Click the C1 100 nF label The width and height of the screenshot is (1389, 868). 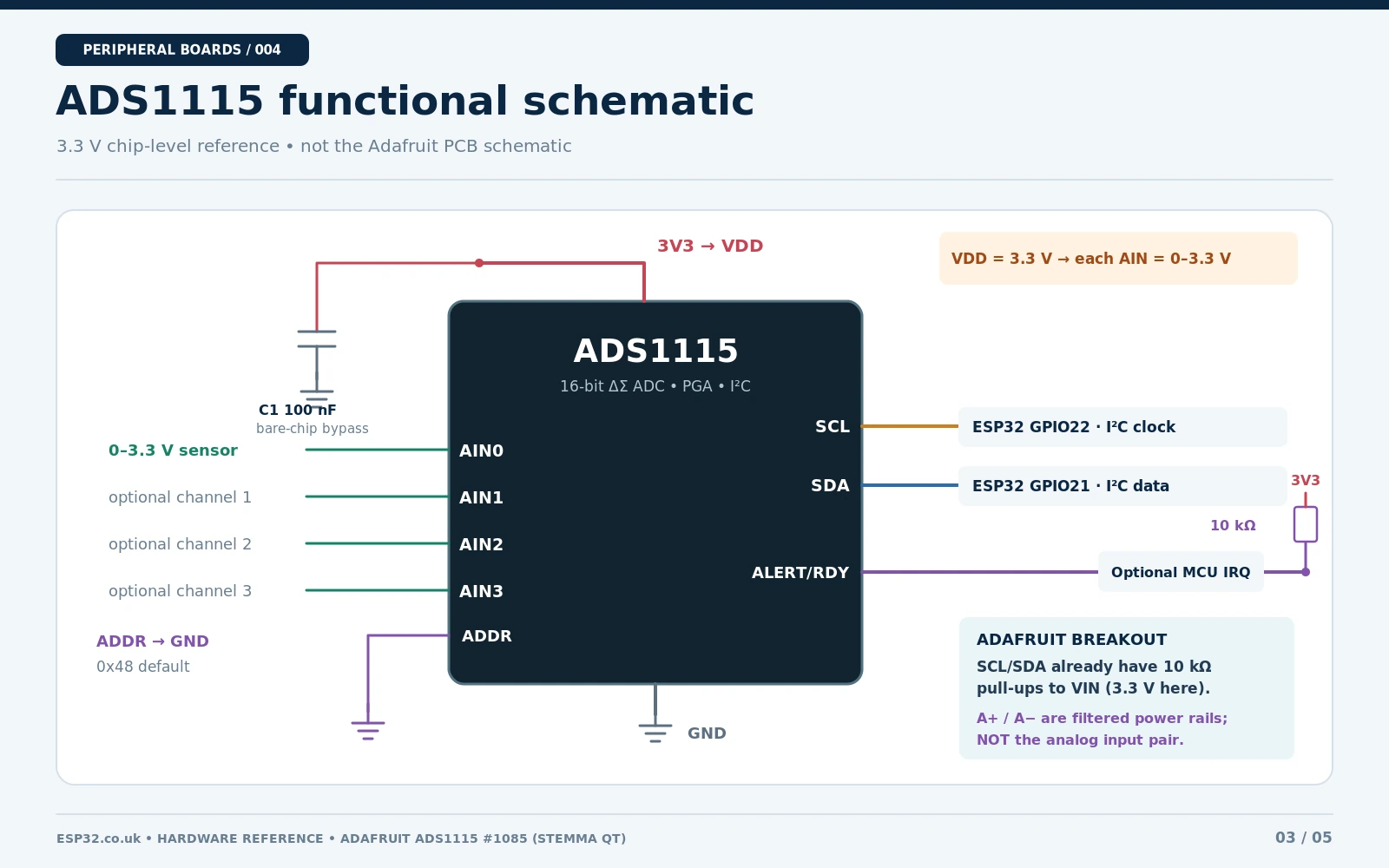point(297,410)
